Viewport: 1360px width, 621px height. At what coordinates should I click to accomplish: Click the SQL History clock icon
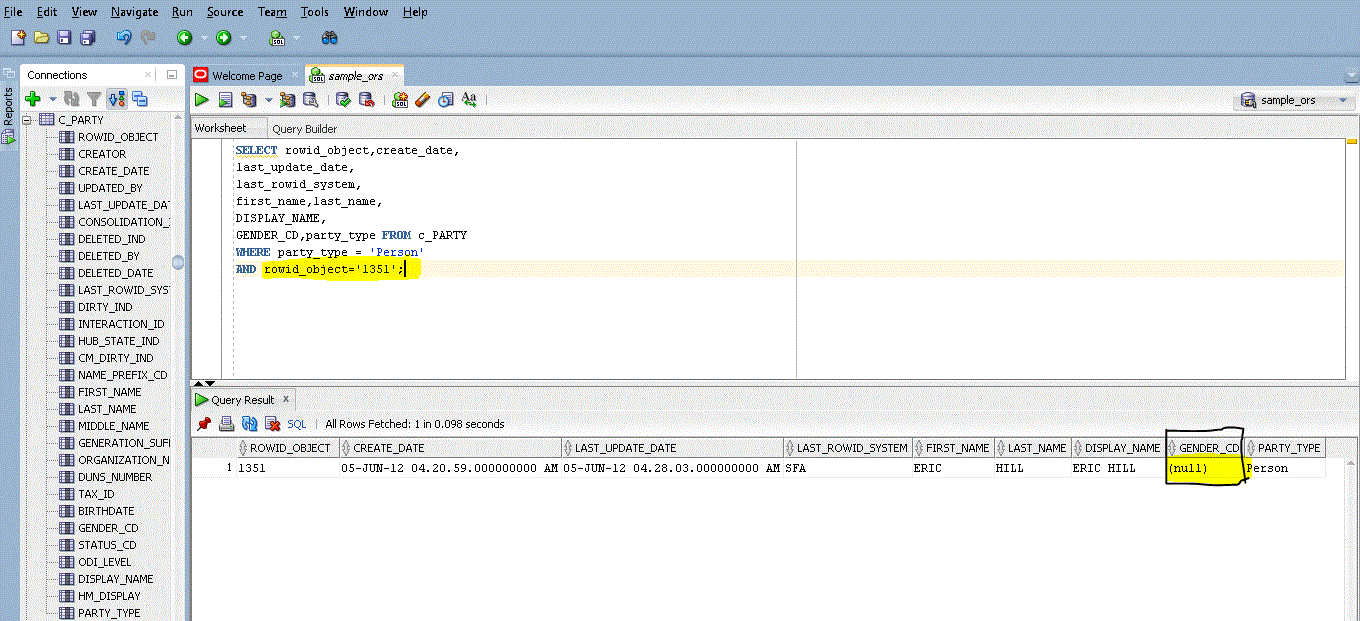(445, 99)
